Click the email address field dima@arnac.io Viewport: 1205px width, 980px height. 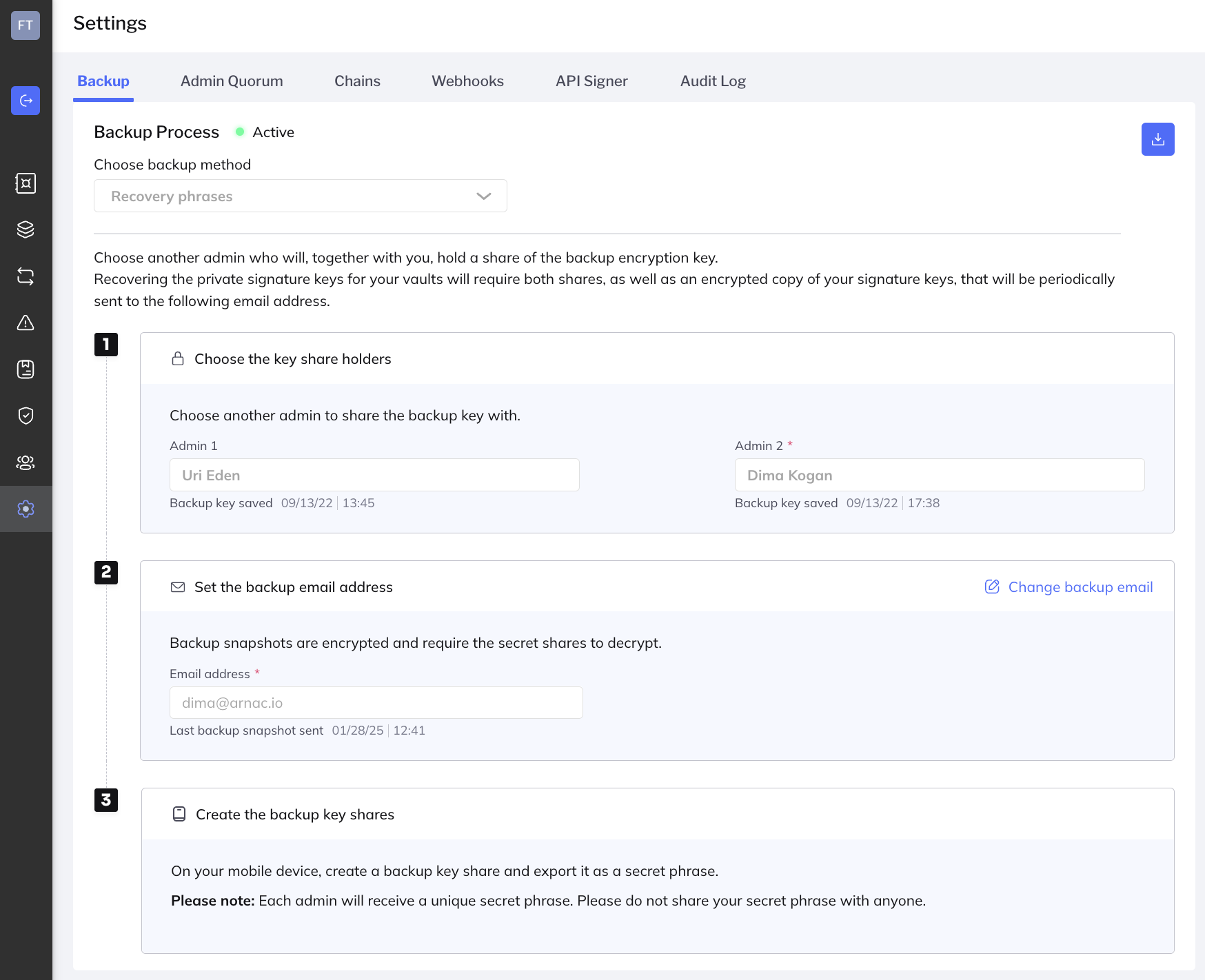(x=376, y=702)
